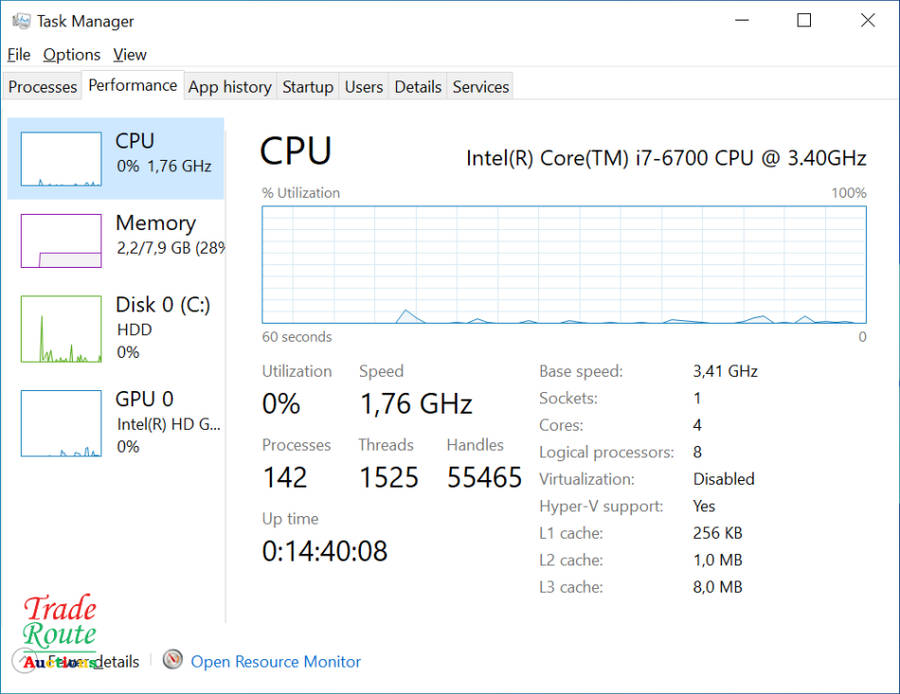Switch to the App history tab
900x694 pixels.
(x=230, y=87)
